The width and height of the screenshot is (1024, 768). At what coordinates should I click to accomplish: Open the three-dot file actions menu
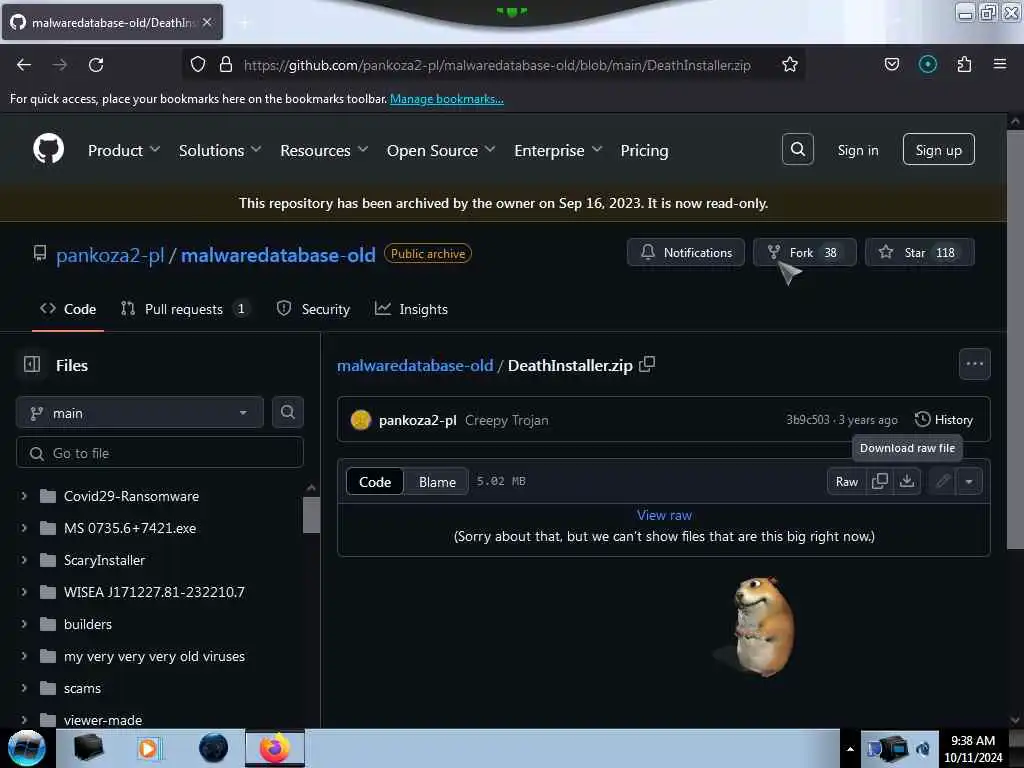(974, 364)
